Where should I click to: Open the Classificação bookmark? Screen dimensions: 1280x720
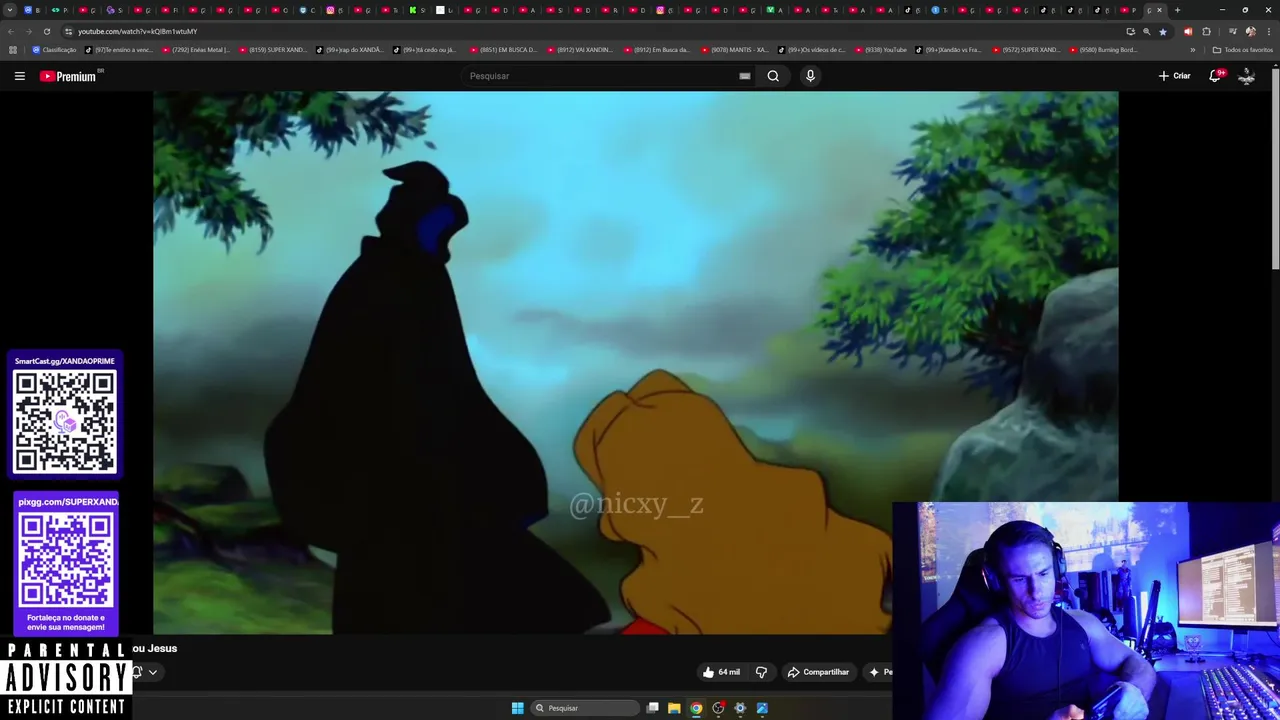pos(54,50)
